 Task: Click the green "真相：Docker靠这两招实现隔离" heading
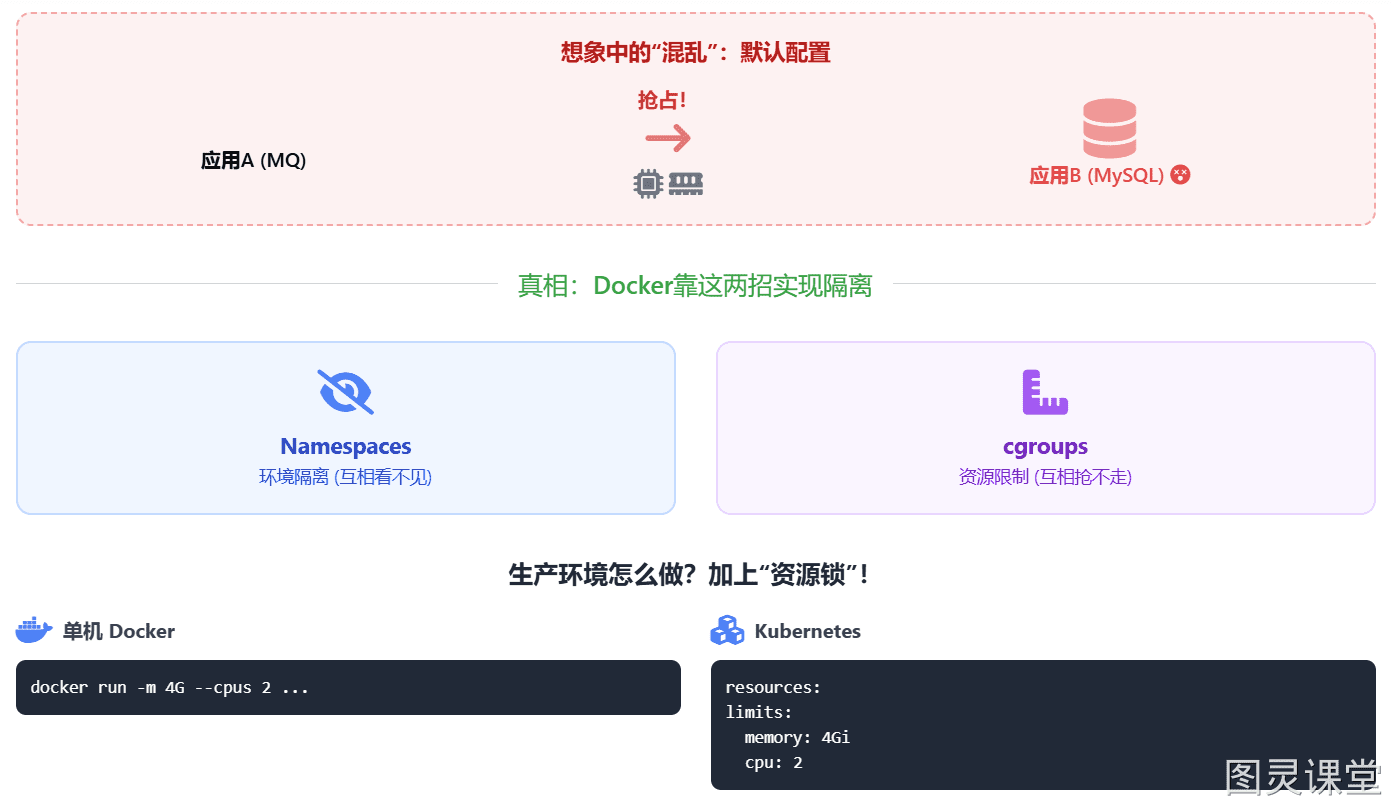coord(695,285)
